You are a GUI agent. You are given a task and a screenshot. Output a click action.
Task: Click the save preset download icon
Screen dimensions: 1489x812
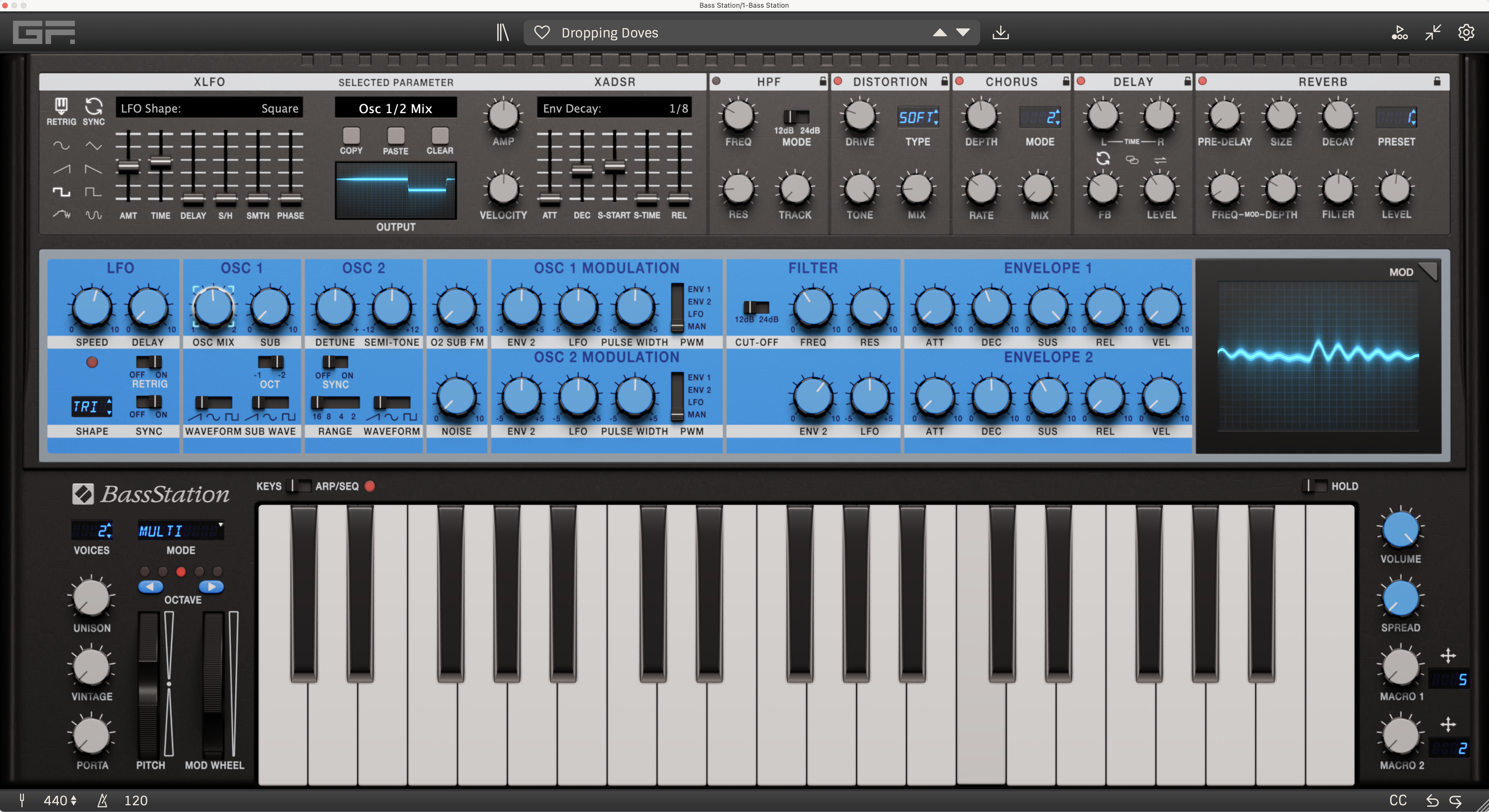[x=1001, y=32]
